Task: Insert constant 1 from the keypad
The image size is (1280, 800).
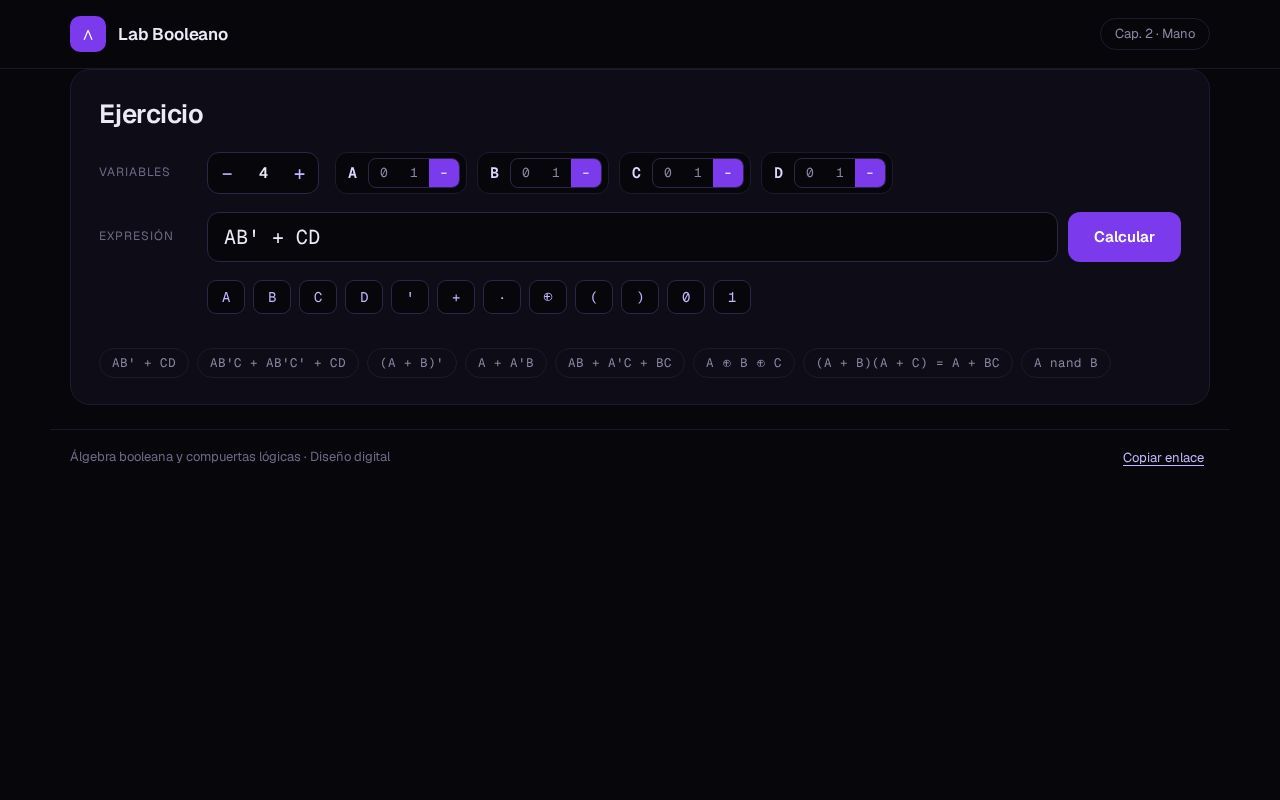Action: point(732,297)
